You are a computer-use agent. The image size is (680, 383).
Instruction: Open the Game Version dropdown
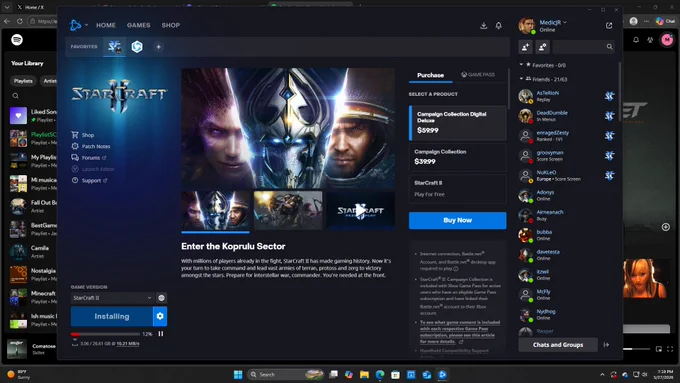coord(112,298)
